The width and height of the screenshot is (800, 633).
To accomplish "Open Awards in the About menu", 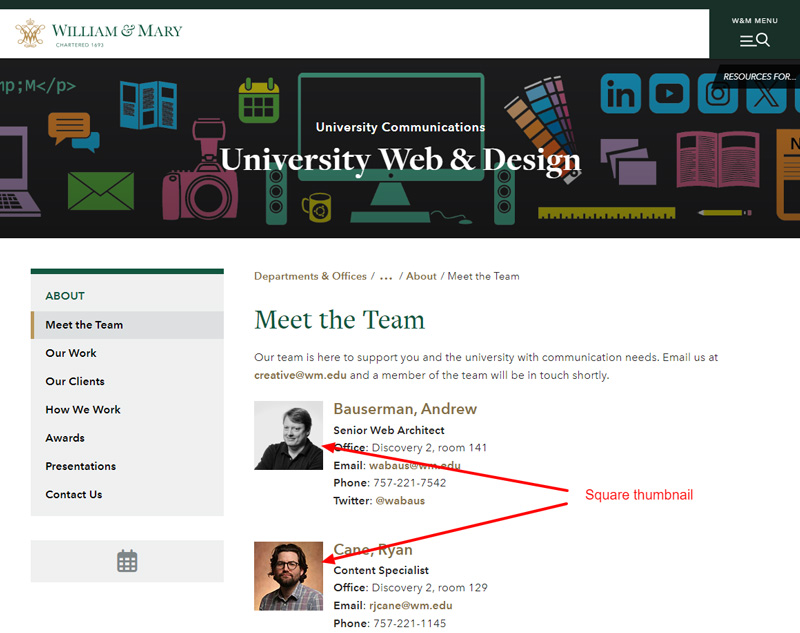I will point(65,438).
